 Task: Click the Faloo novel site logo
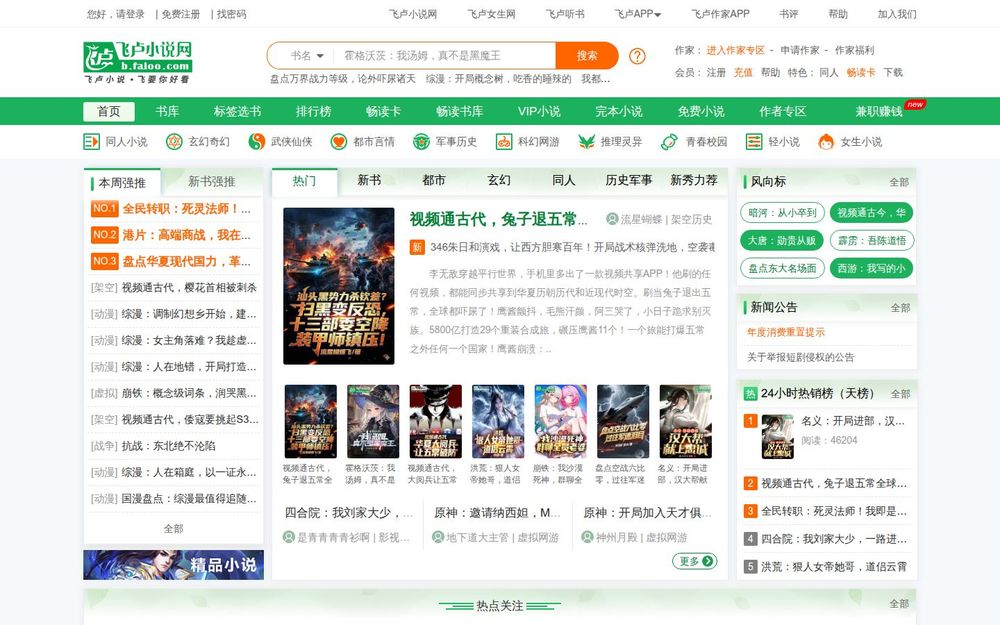coord(138,62)
